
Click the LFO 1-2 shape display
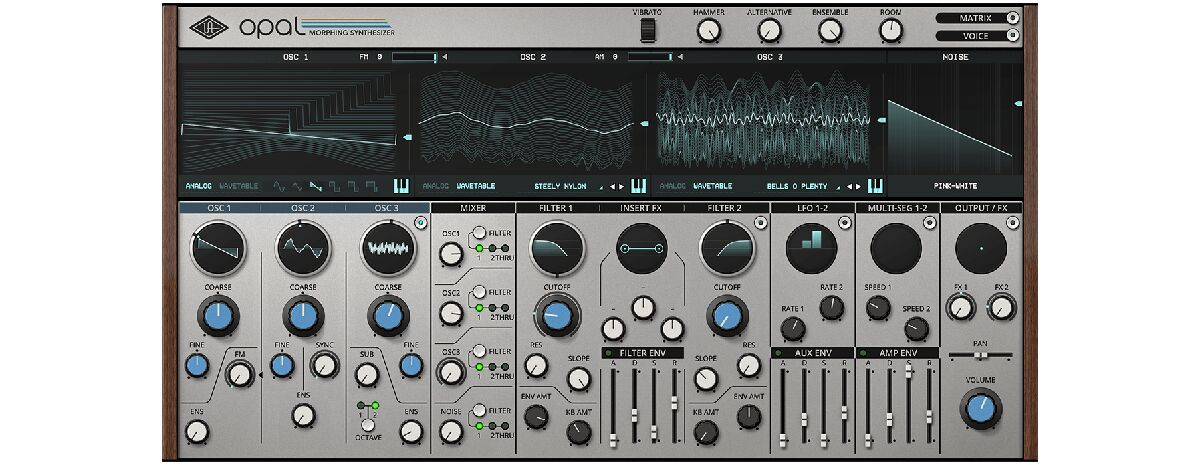click(812, 247)
